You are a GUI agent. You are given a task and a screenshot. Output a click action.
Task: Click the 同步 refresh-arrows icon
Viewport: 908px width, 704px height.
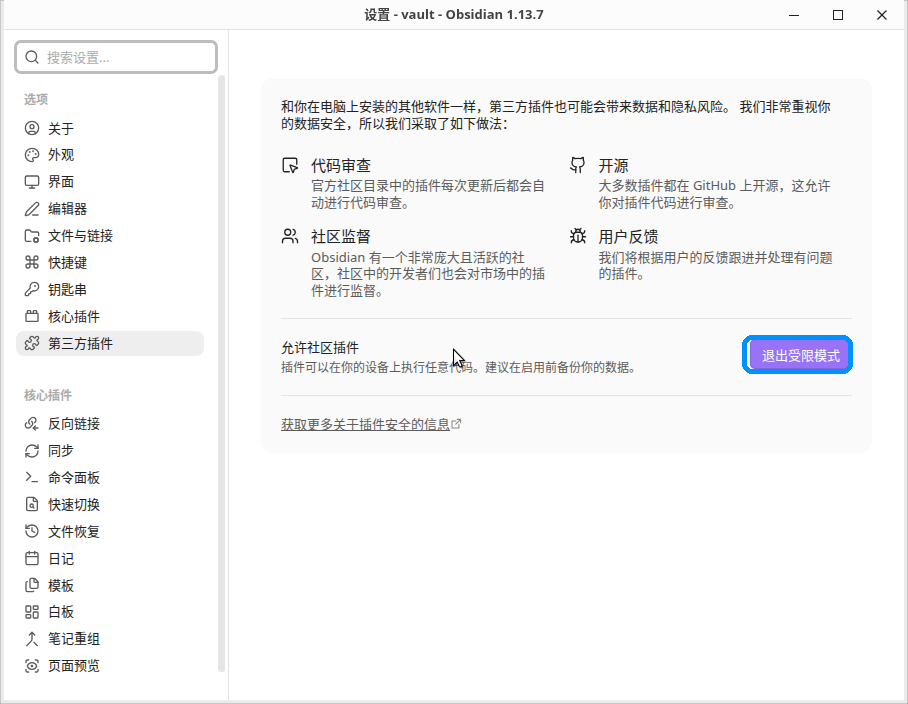point(32,450)
